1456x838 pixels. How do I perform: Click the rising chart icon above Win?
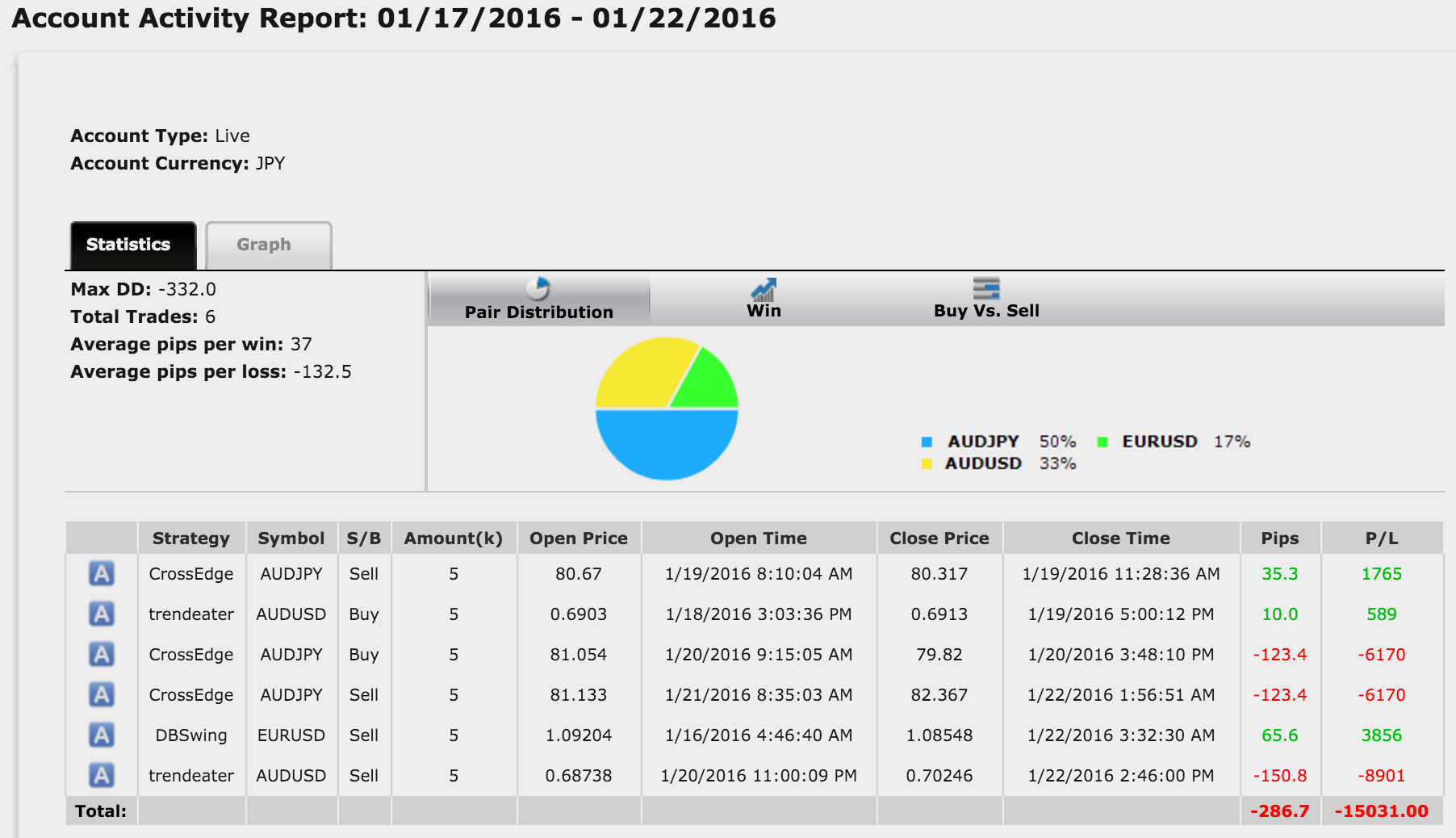763,289
